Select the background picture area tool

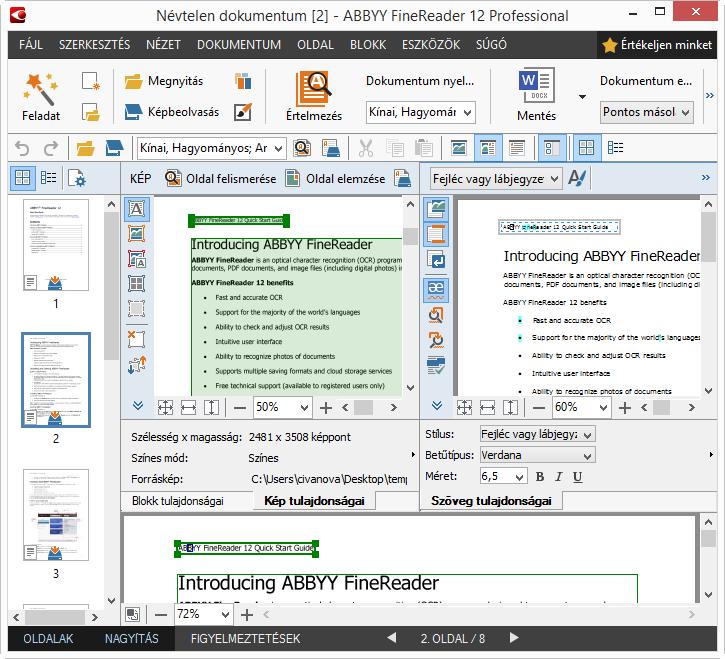point(136,259)
